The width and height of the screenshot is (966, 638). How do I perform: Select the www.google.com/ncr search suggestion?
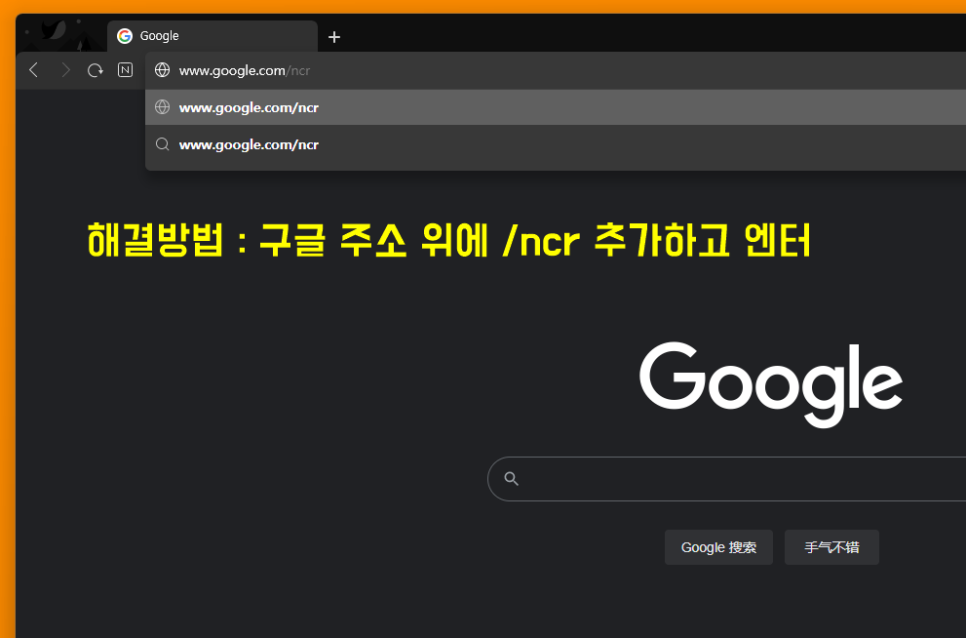(x=556, y=145)
